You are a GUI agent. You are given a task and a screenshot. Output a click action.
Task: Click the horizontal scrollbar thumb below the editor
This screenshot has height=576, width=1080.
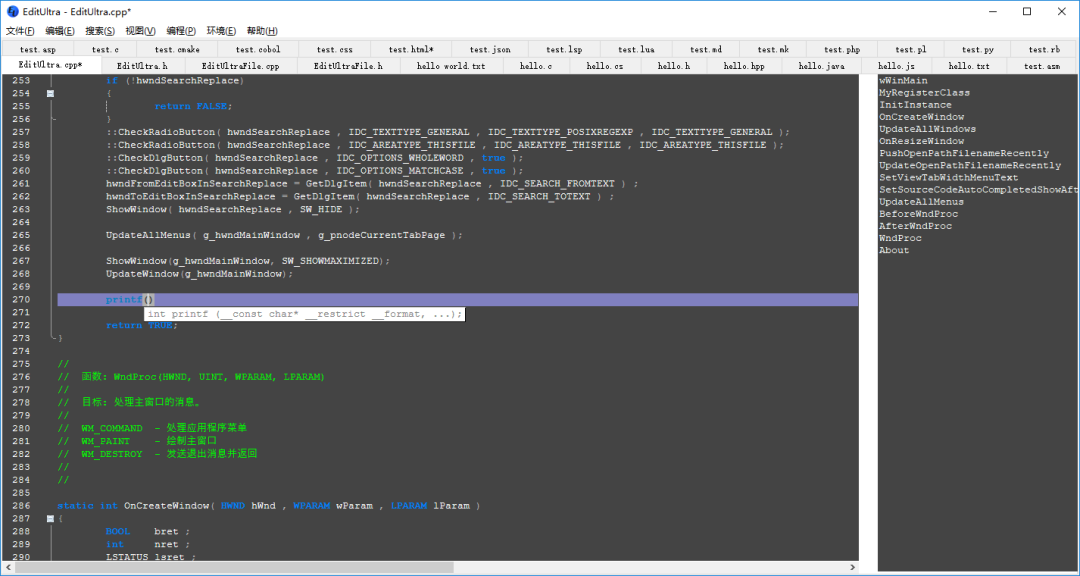[x=234, y=568]
